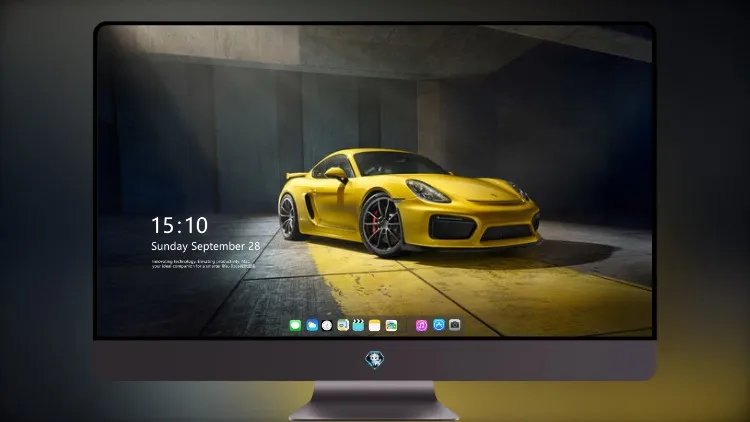
Task: Click the logo on the monitor chin
Action: [x=375, y=360]
